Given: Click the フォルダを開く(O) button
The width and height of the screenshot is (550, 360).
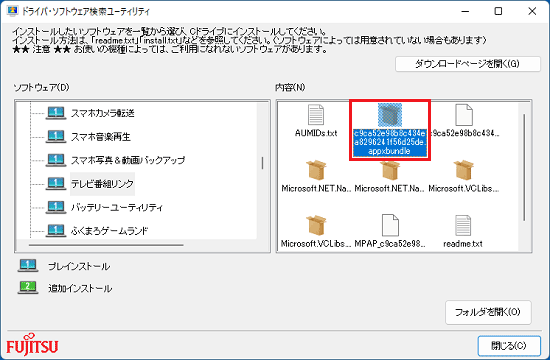Looking at the screenshot, I should pyautogui.click(x=488, y=312).
